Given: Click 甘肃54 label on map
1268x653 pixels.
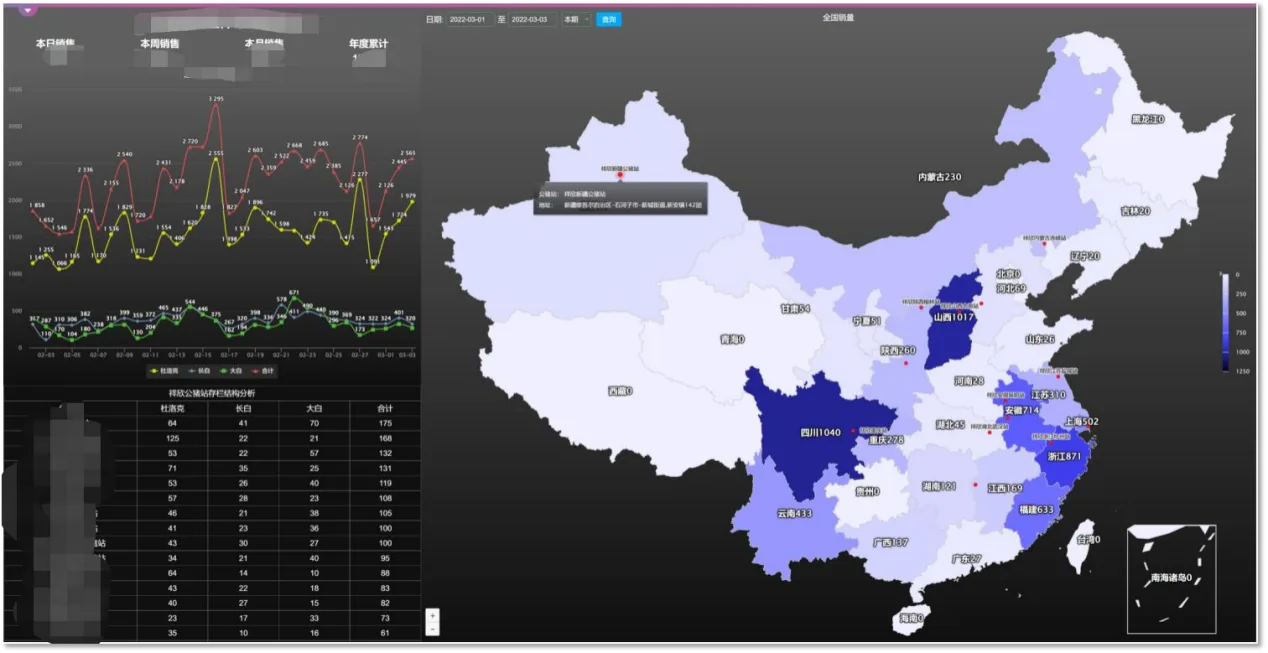Looking at the screenshot, I should (x=795, y=309).
